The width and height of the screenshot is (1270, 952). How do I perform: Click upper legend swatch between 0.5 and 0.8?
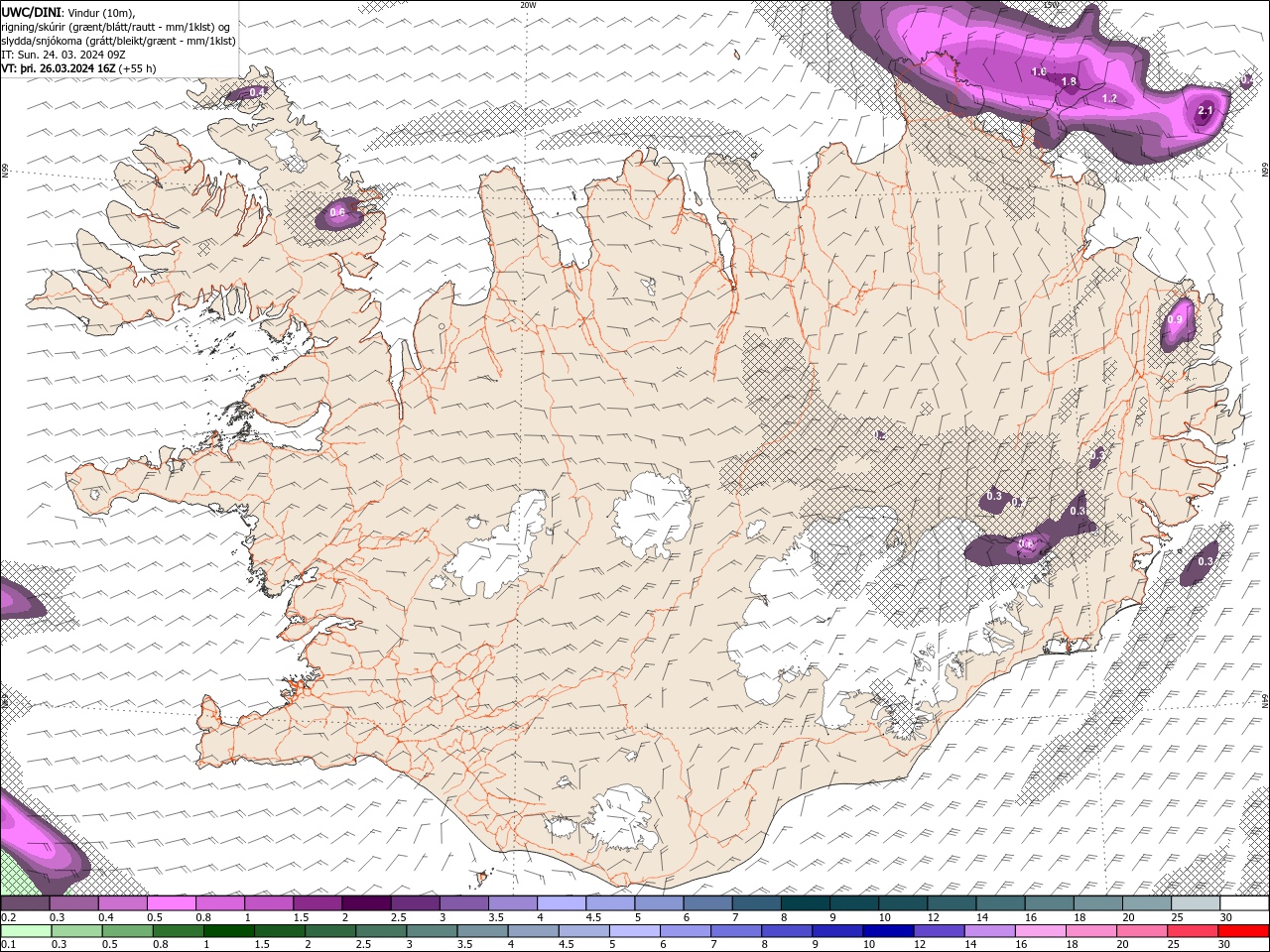172,903
